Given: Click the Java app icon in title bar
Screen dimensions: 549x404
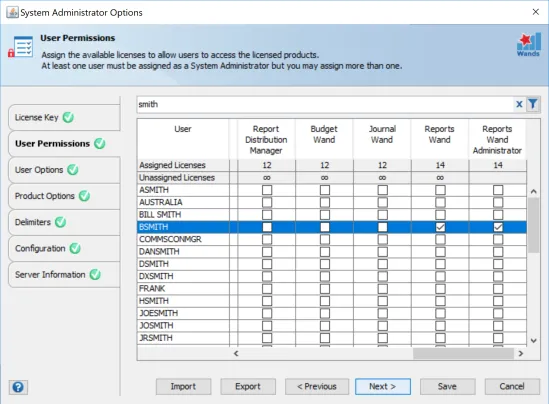Looking at the screenshot, I should (13, 12).
